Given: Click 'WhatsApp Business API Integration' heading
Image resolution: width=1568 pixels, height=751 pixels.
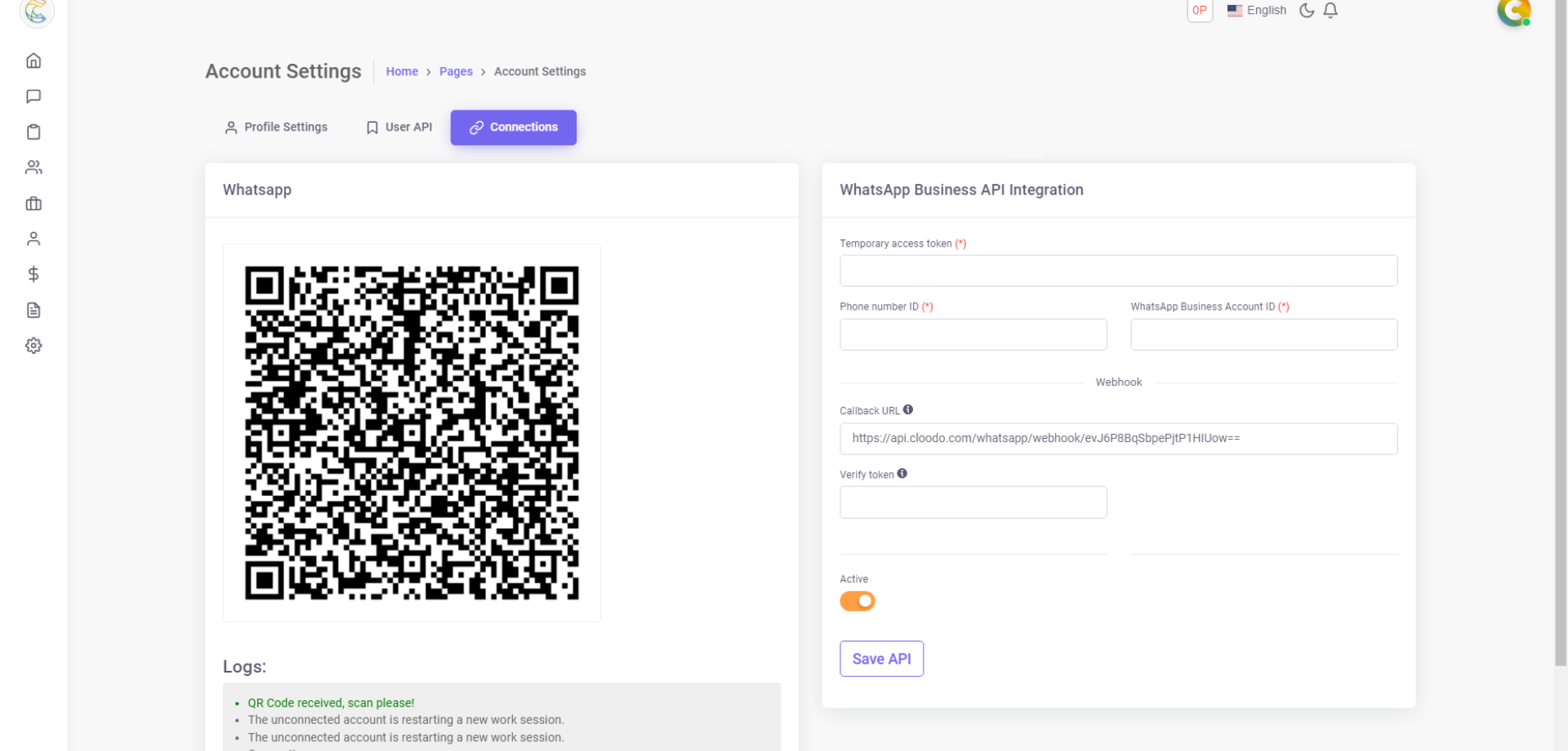Looking at the screenshot, I should pos(961,190).
